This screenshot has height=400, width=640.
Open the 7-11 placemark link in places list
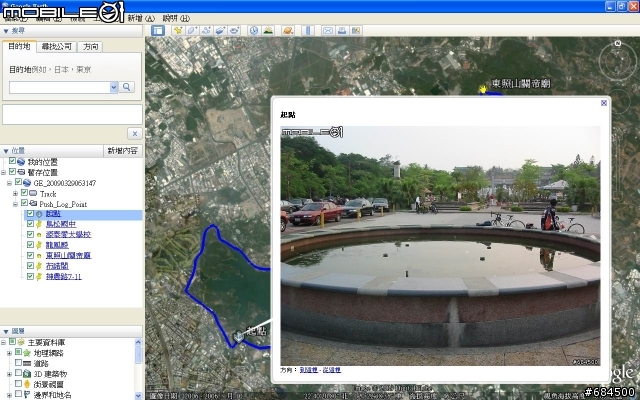click(64, 276)
